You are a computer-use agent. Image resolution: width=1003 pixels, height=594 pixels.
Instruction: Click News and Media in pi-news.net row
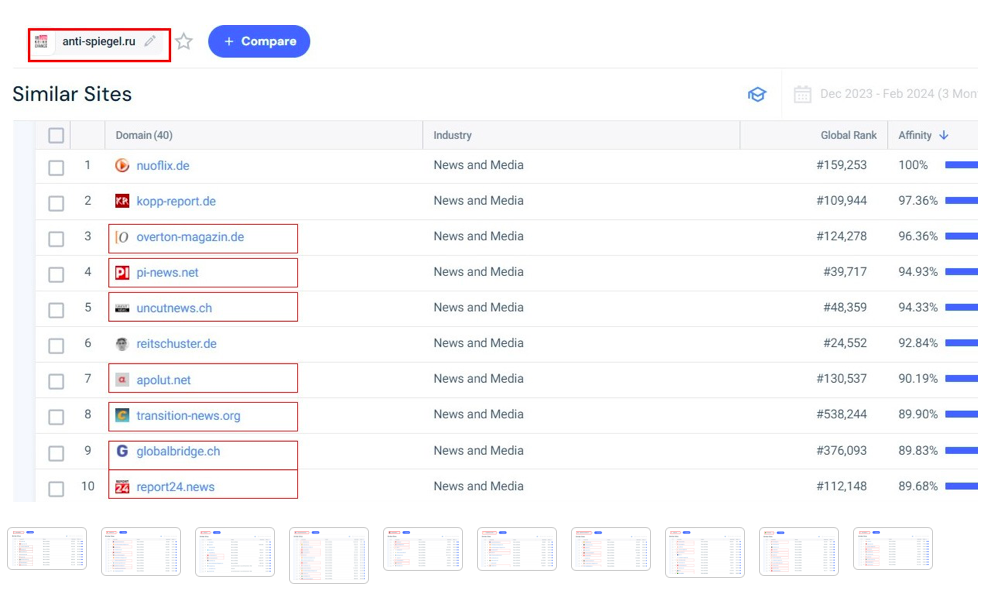[x=478, y=272]
